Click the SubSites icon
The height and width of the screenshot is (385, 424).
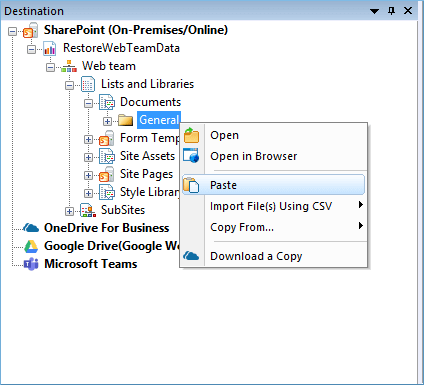click(88, 210)
